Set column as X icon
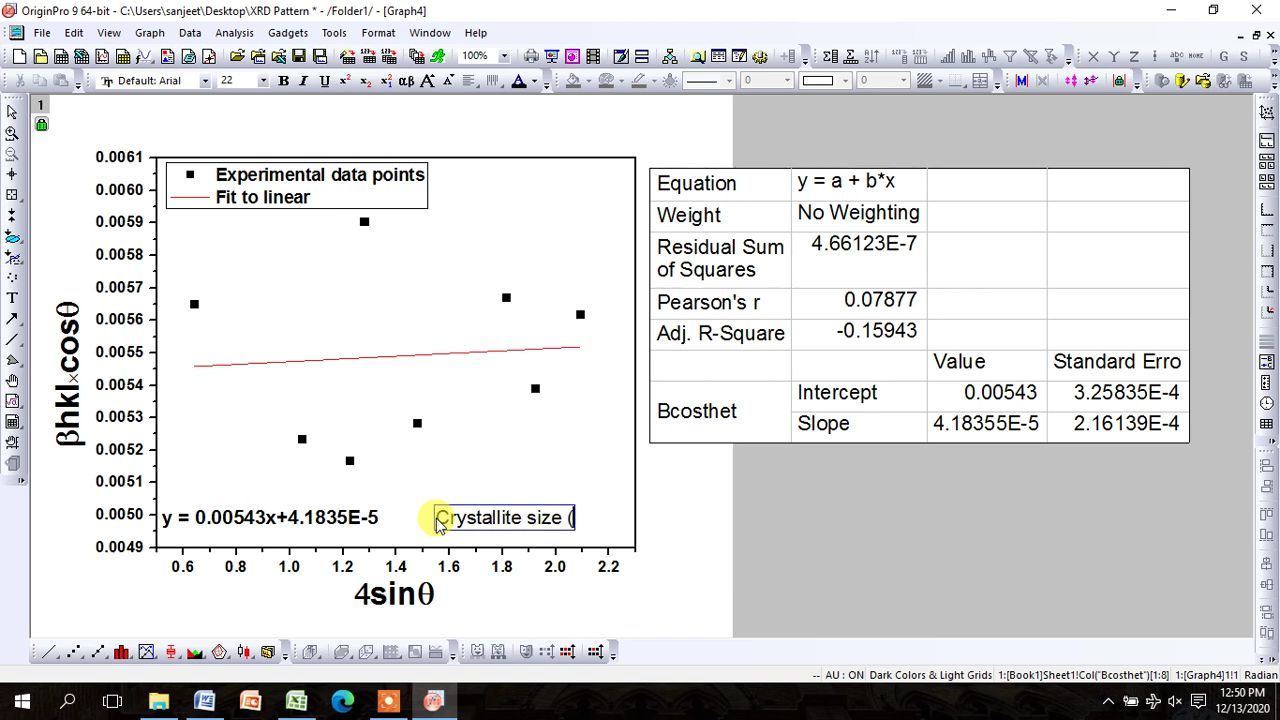The height and width of the screenshot is (720, 1280). point(1093,57)
